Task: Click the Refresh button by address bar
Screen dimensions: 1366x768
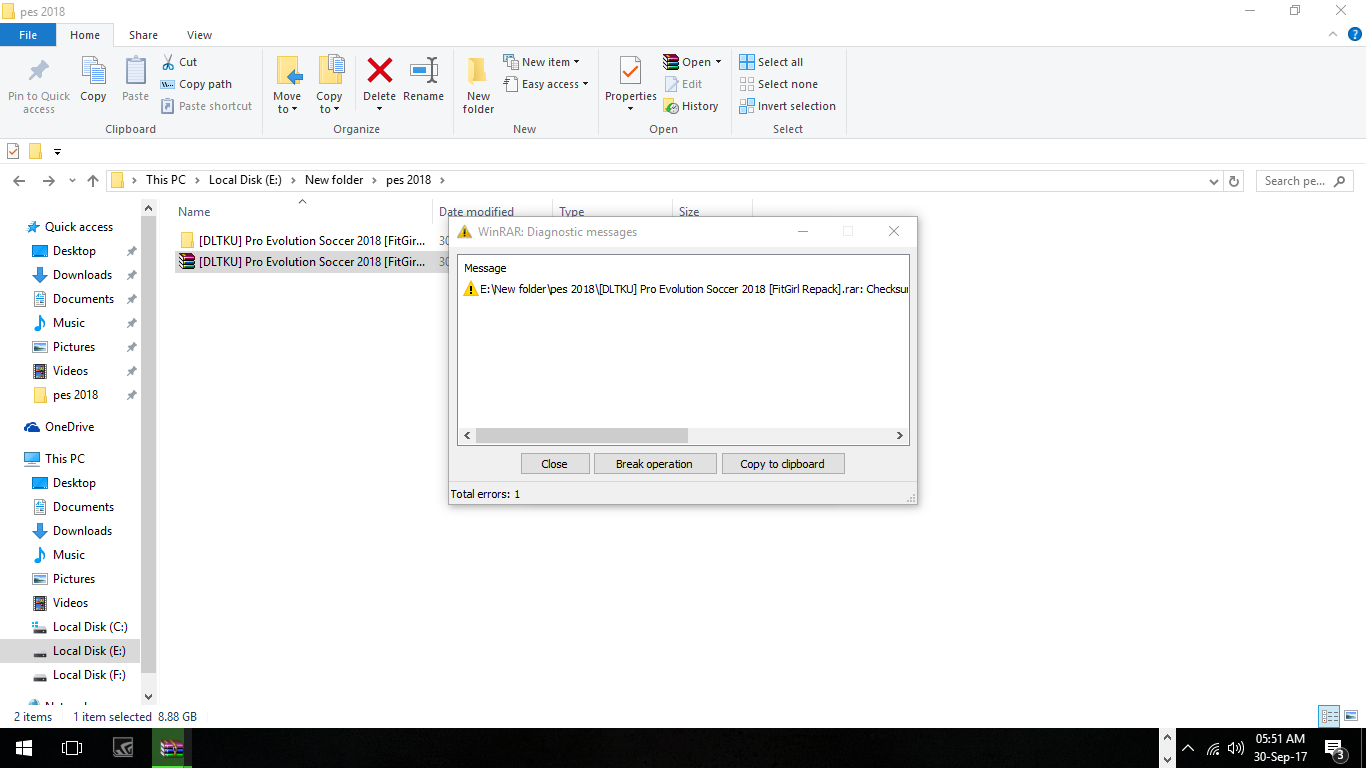Action: 1234,181
